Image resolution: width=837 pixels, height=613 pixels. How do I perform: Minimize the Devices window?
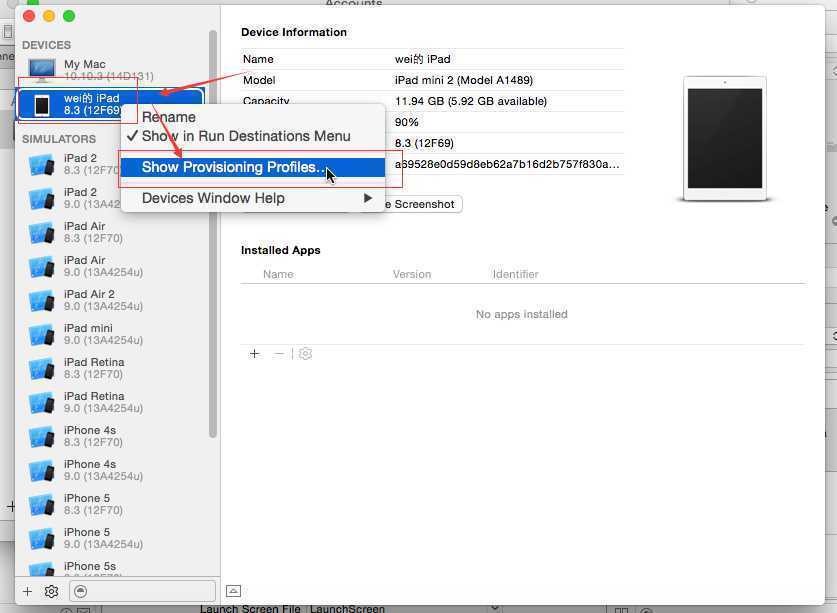click(x=49, y=16)
